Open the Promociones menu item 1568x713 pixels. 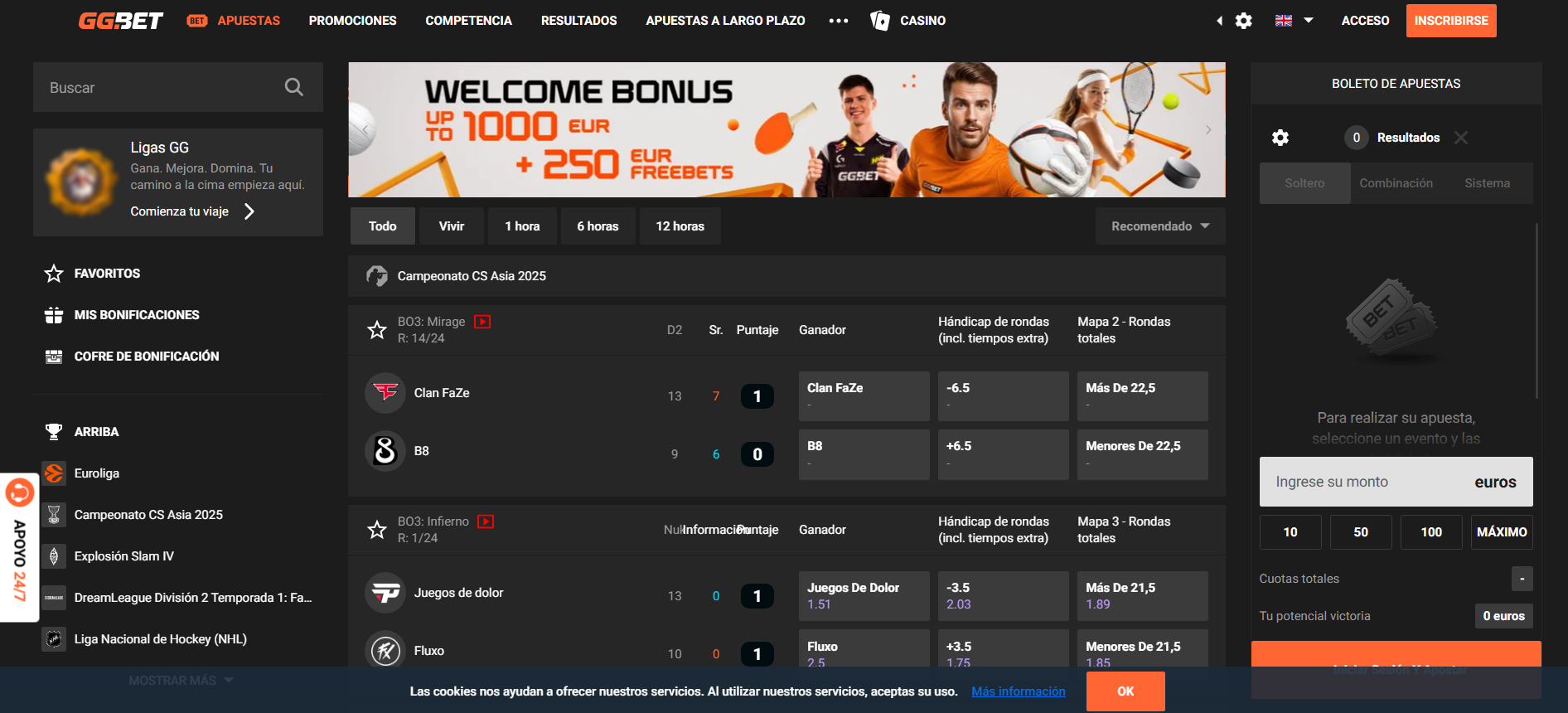352,21
